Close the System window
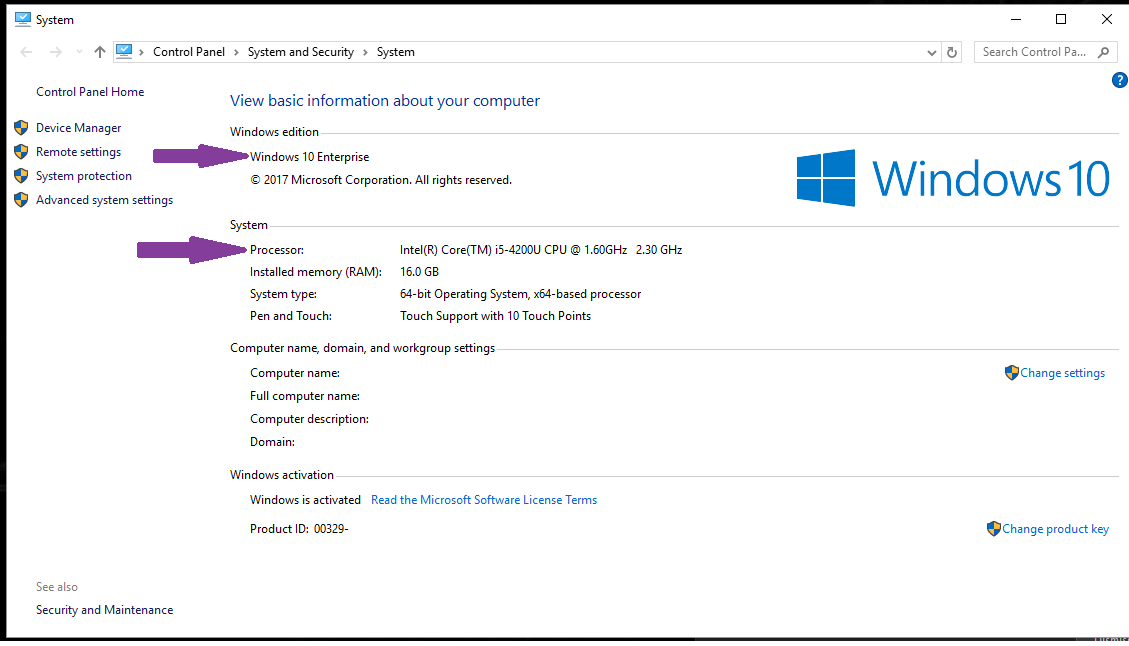Image resolution: width=1129 pixels, height=646 pixels. 1107,19
